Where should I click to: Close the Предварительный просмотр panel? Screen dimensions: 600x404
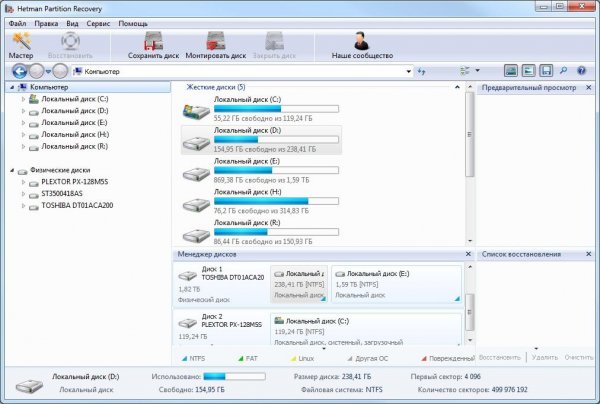(589, 88)
